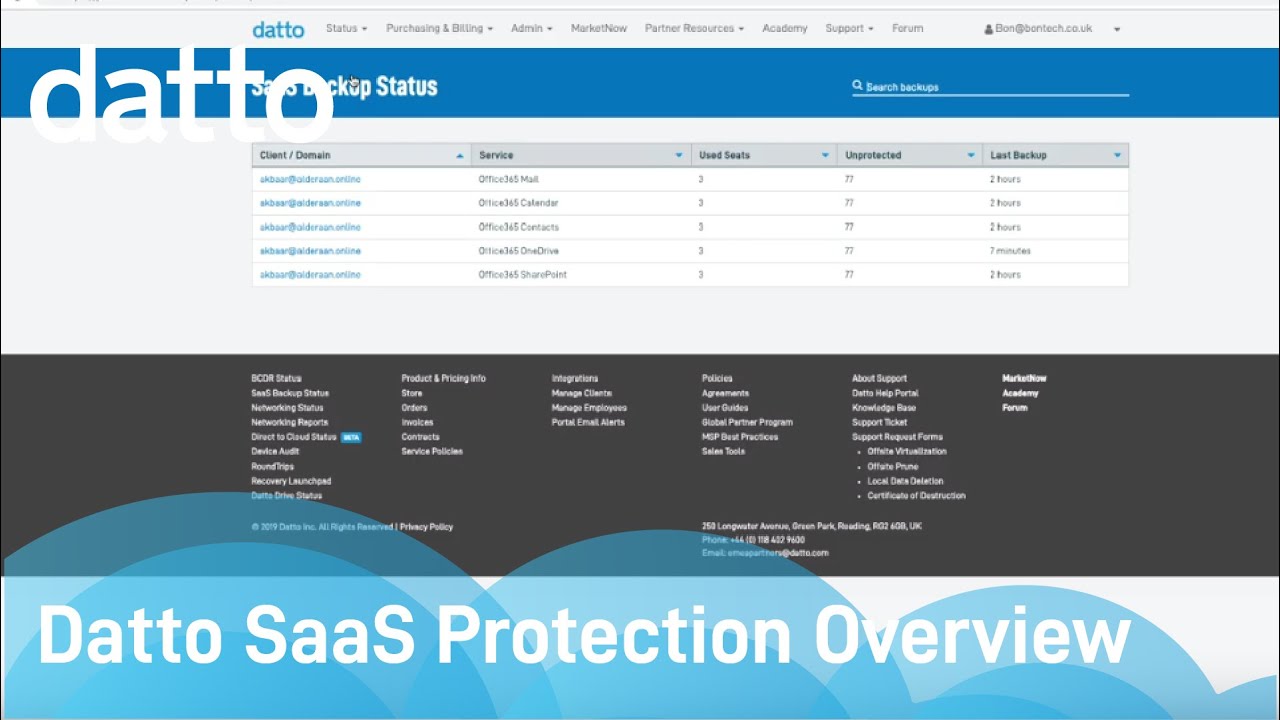Open the Partner Resources dropdown menu
Screen dimensions: 1280x720
694,28
